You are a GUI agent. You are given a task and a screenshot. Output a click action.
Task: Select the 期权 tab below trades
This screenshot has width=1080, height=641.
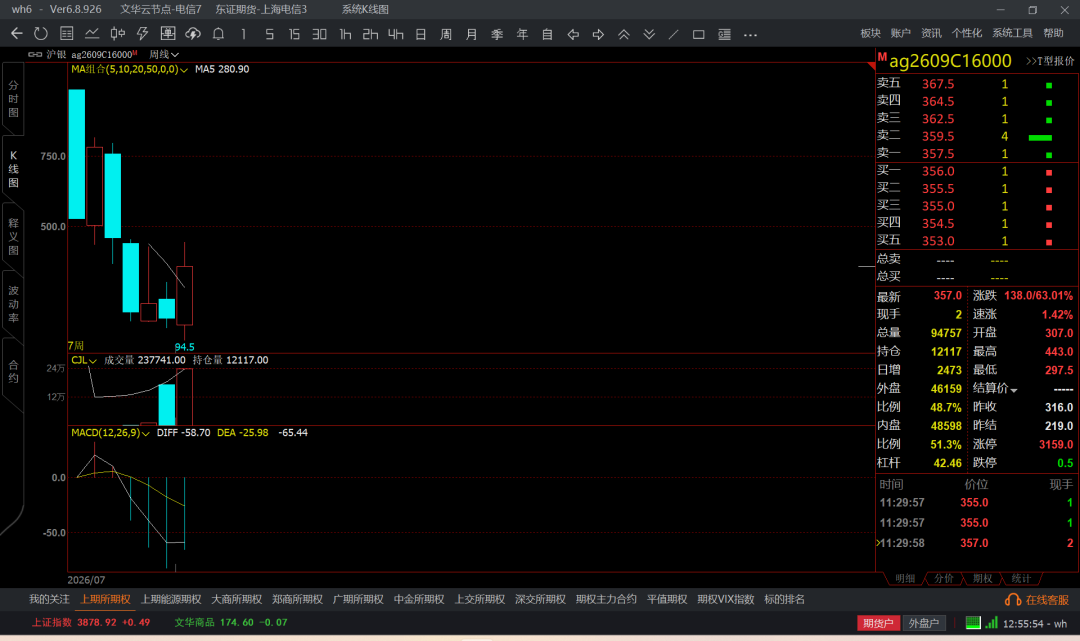coord(982,578)
